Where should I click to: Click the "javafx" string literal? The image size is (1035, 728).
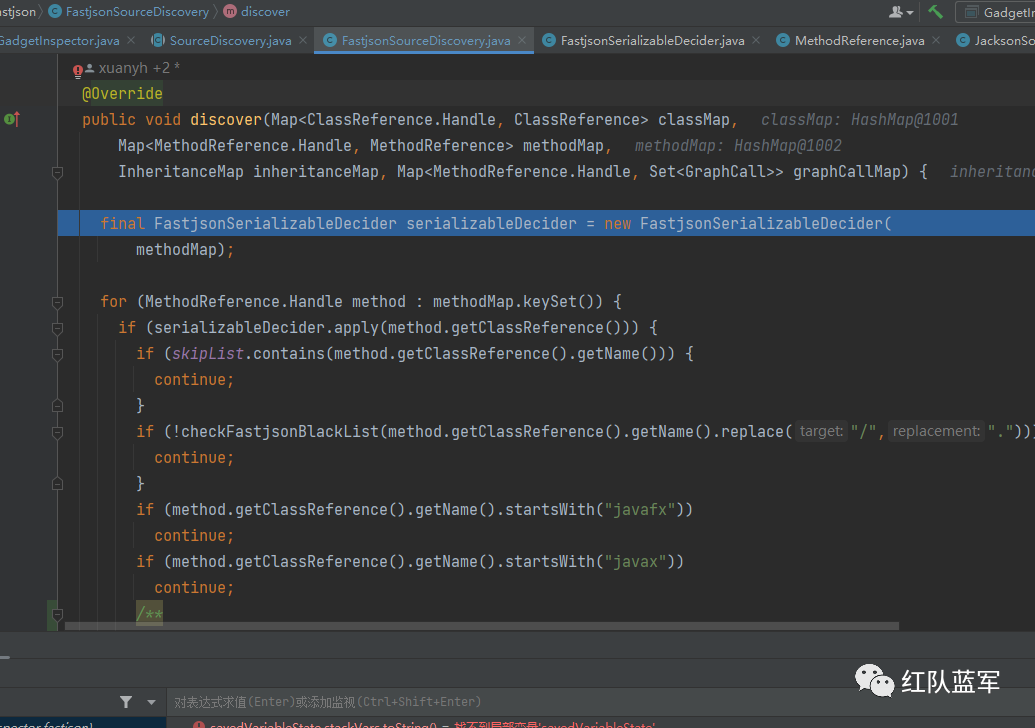coord(640,510)
